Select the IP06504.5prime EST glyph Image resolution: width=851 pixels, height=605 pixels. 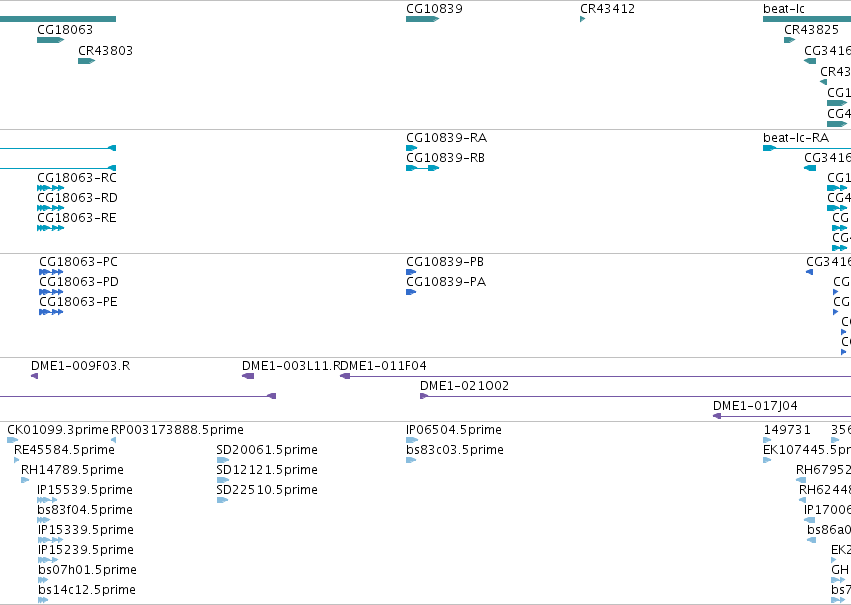(412, 441)
